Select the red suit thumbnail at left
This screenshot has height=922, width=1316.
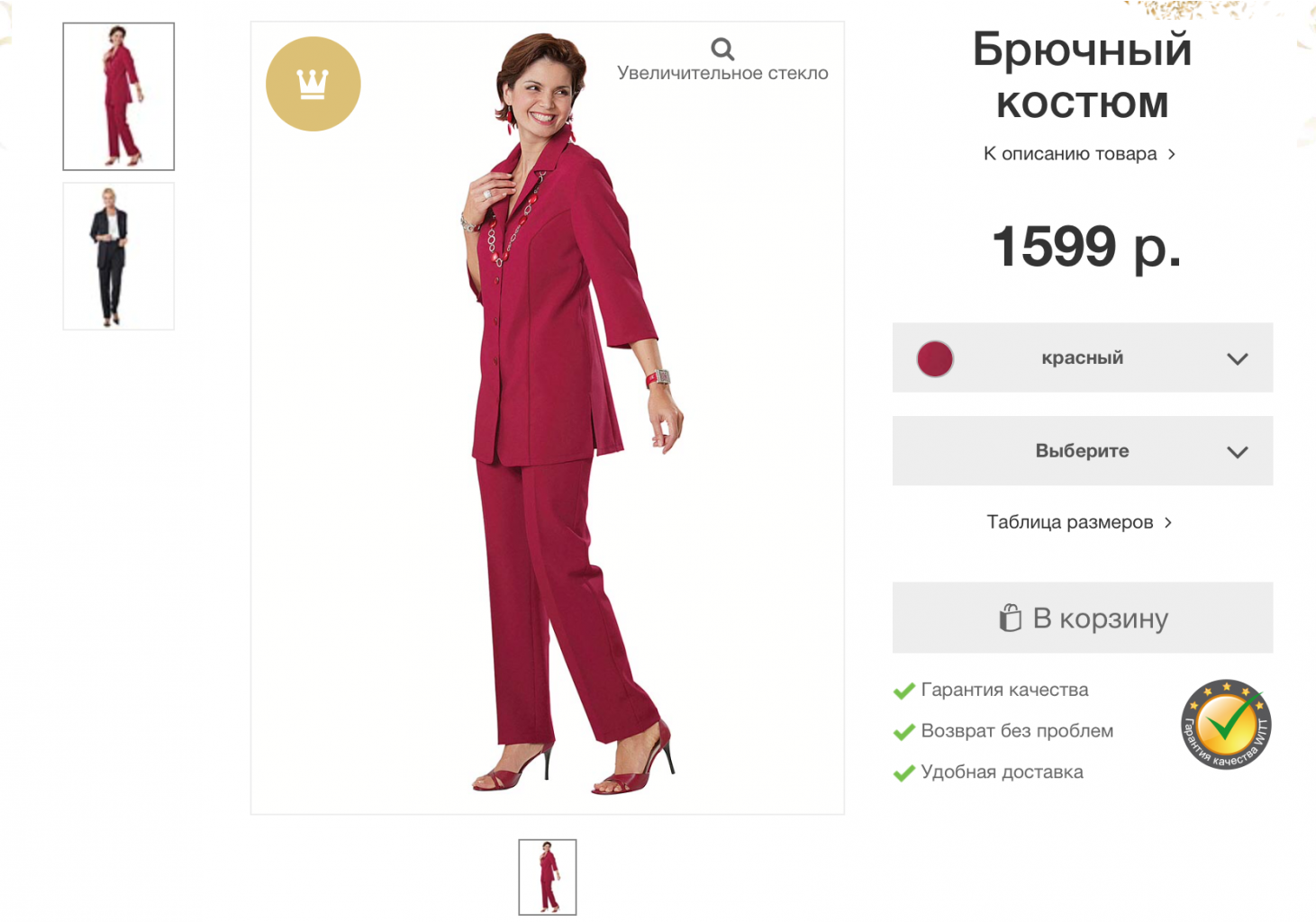click(119, 96)
